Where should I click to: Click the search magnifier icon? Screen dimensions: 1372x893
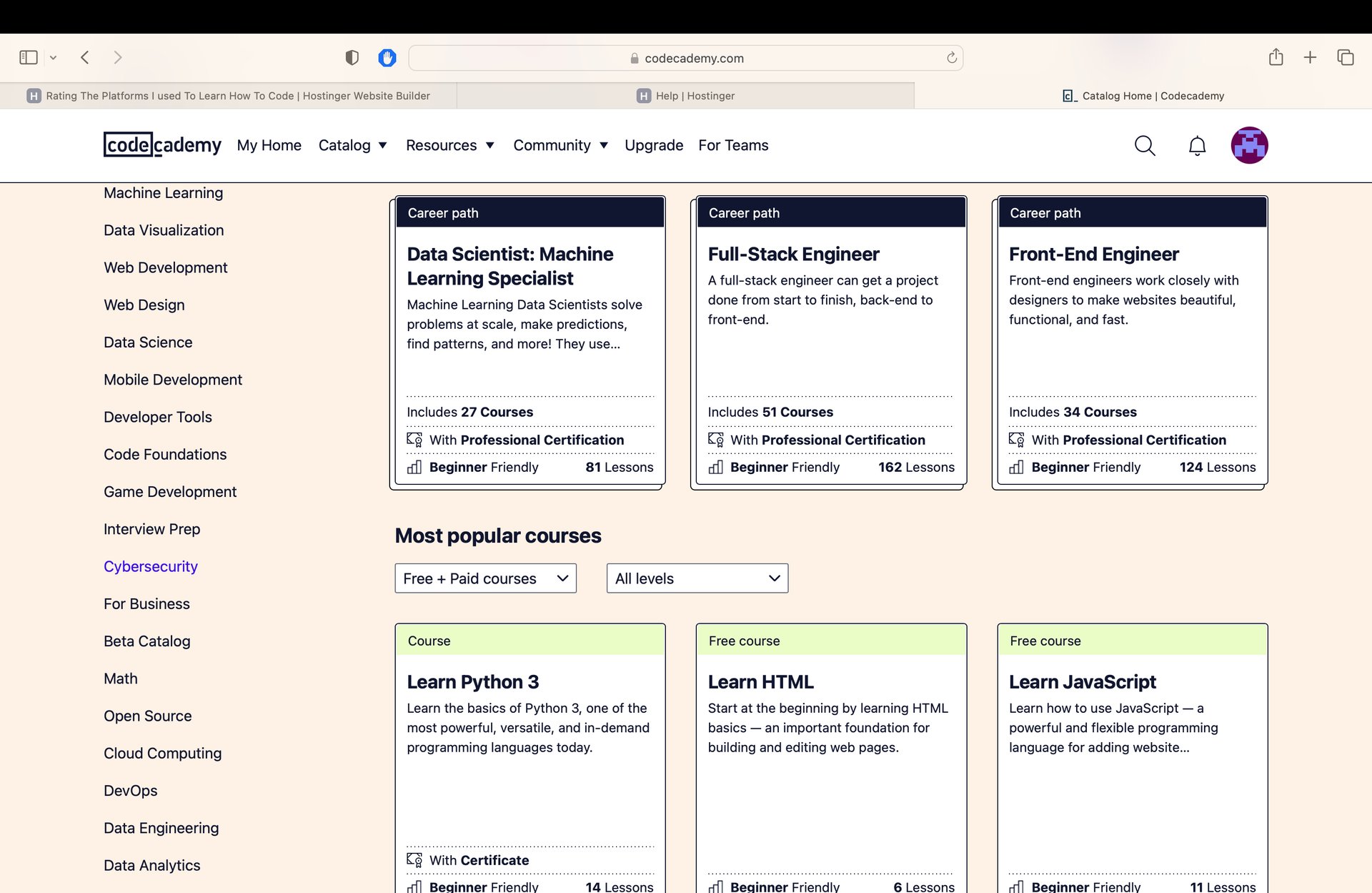(1144, 146)
